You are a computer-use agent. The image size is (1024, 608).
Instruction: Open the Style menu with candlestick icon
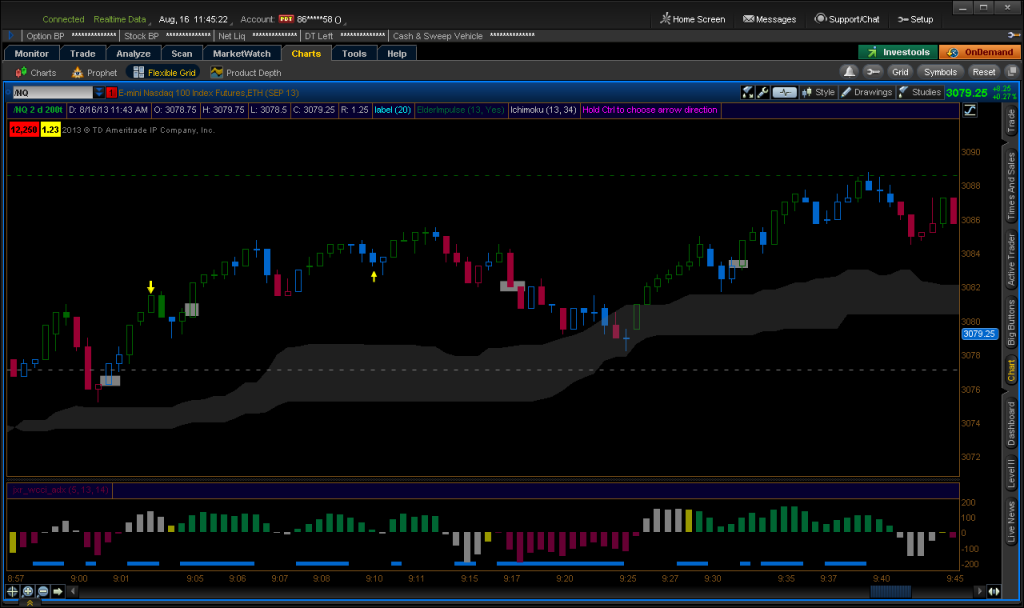[818, 92]
